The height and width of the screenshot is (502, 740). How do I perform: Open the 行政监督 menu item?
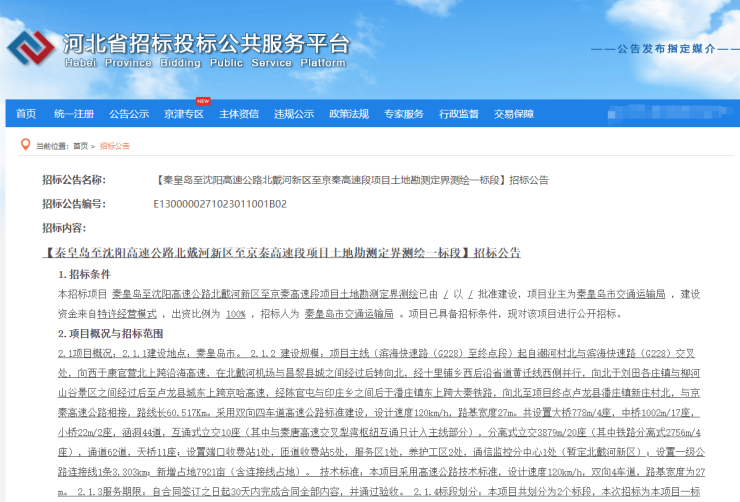[x=459, y=114]
